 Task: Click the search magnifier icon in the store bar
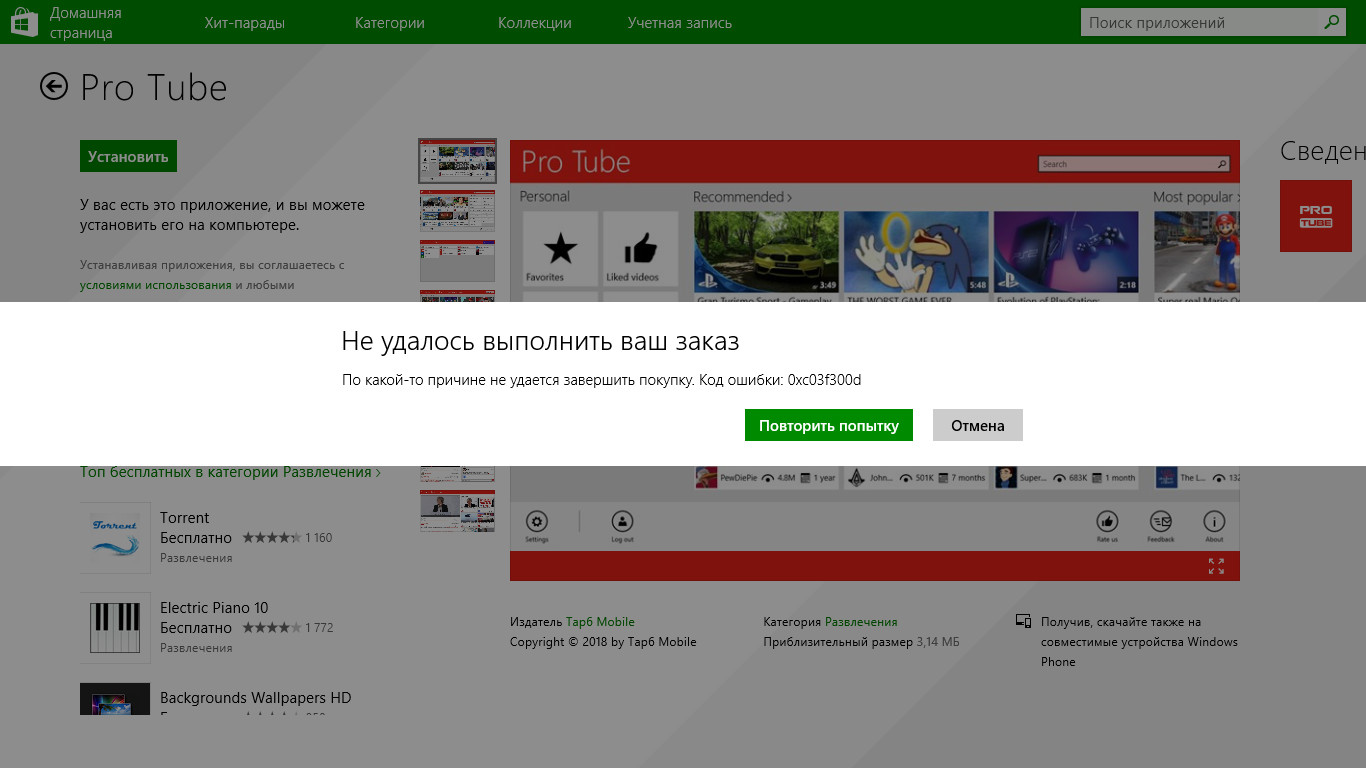pos(1331,22)
